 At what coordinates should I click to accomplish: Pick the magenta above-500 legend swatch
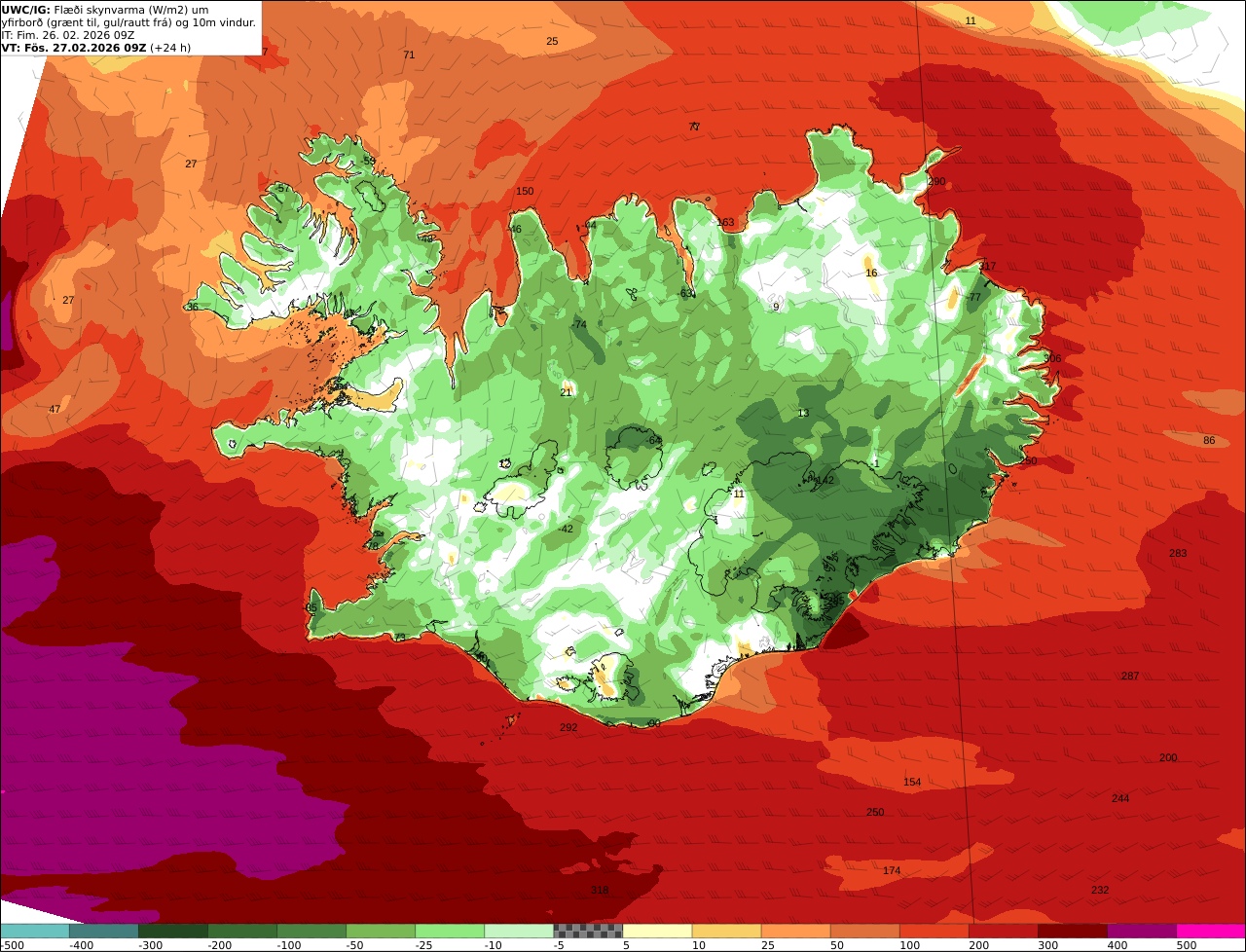click(x=1210, y=931)
